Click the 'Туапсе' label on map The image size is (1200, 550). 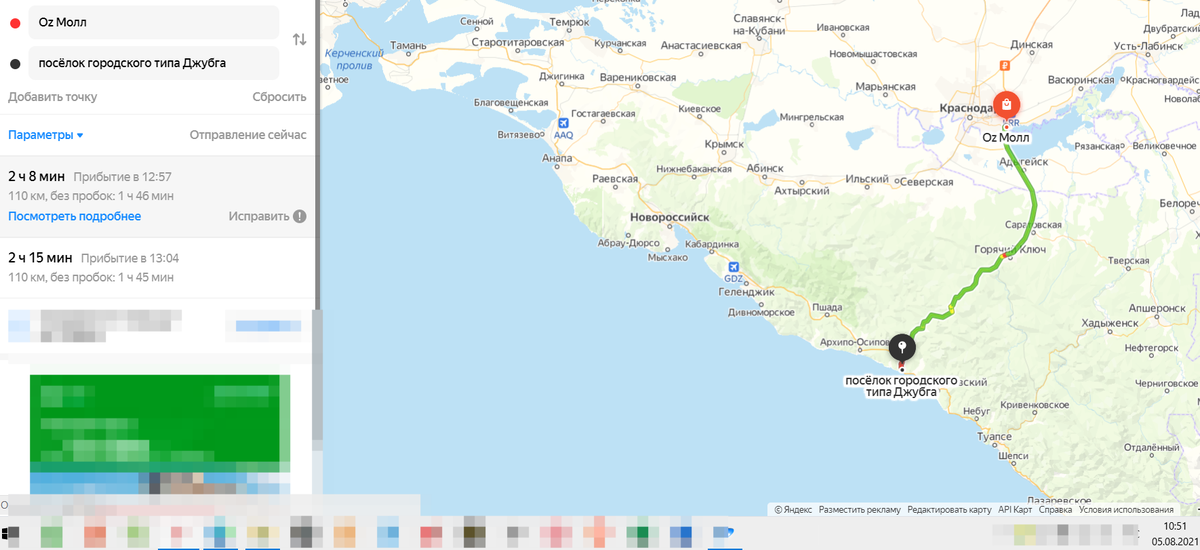click(994, 436)
